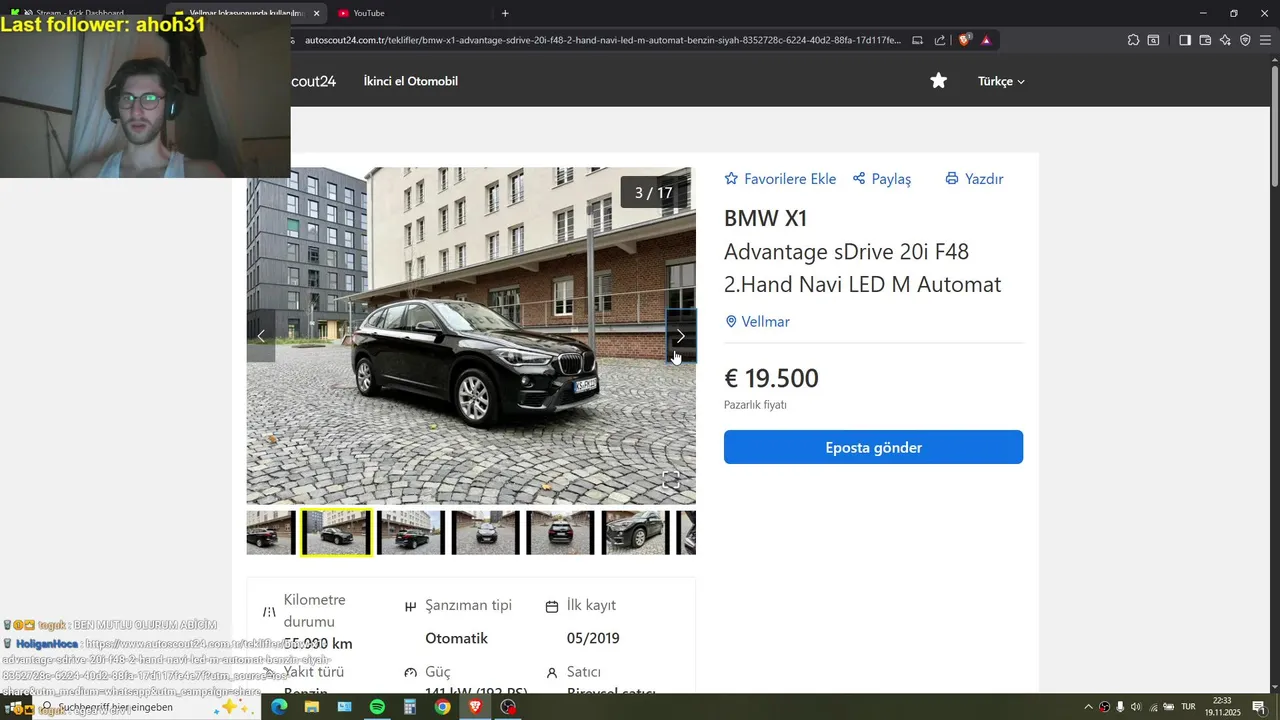Click the taskbar clock showing 22:33
This screenshot has width=1280, height=720.
click(1222, 707)
